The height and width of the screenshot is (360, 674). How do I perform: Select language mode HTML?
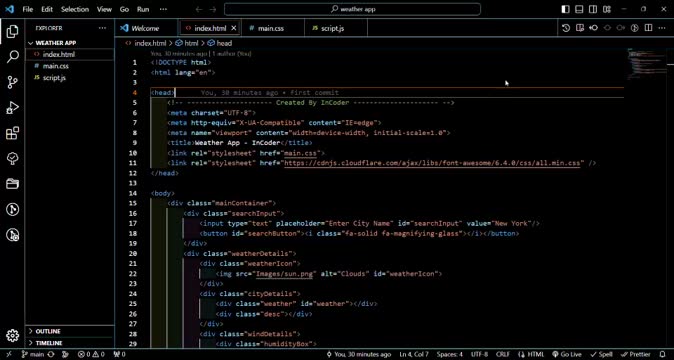coord(531,354)
